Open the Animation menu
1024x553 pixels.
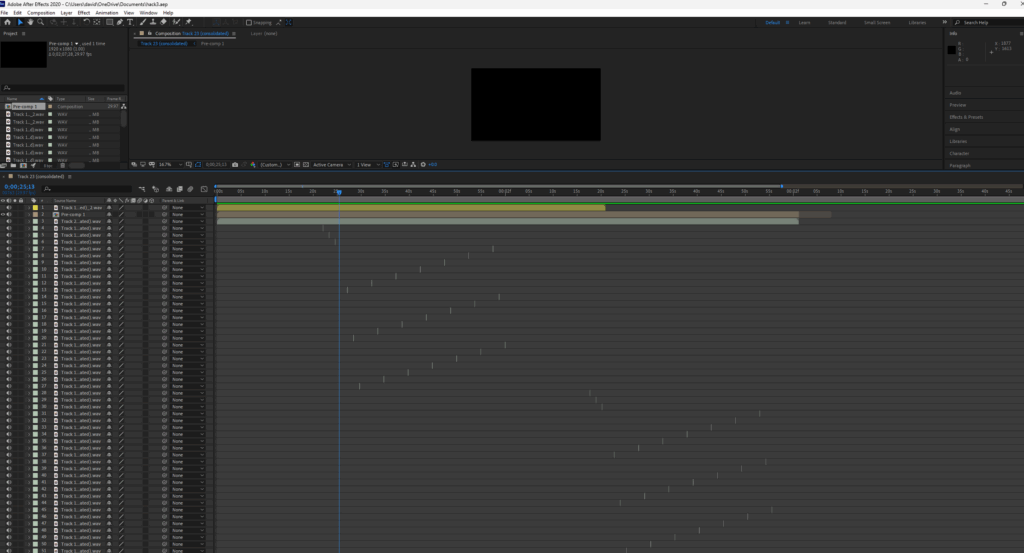[106, 12]
